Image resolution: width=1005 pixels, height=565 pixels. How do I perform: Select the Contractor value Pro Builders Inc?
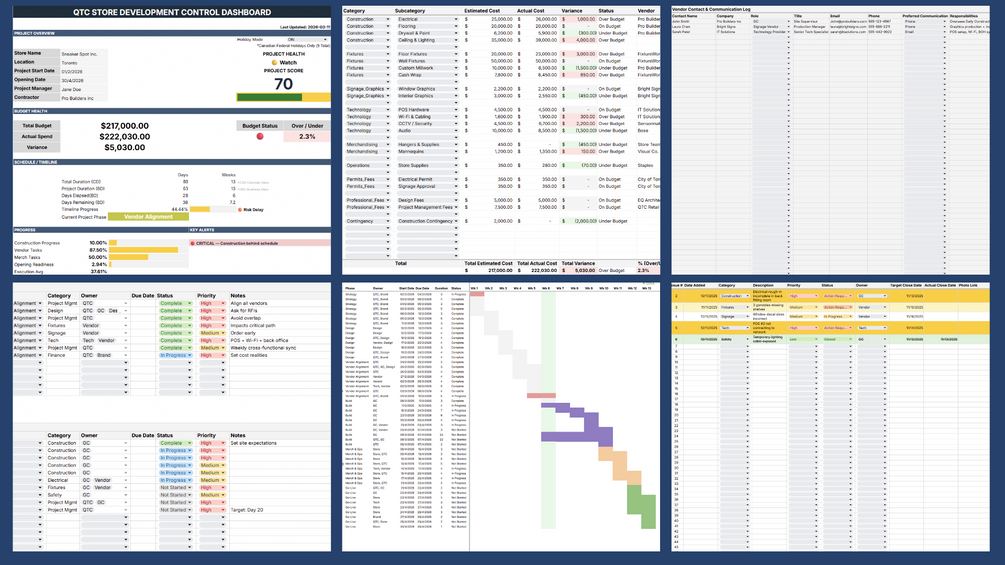click(x=84, y=99)
